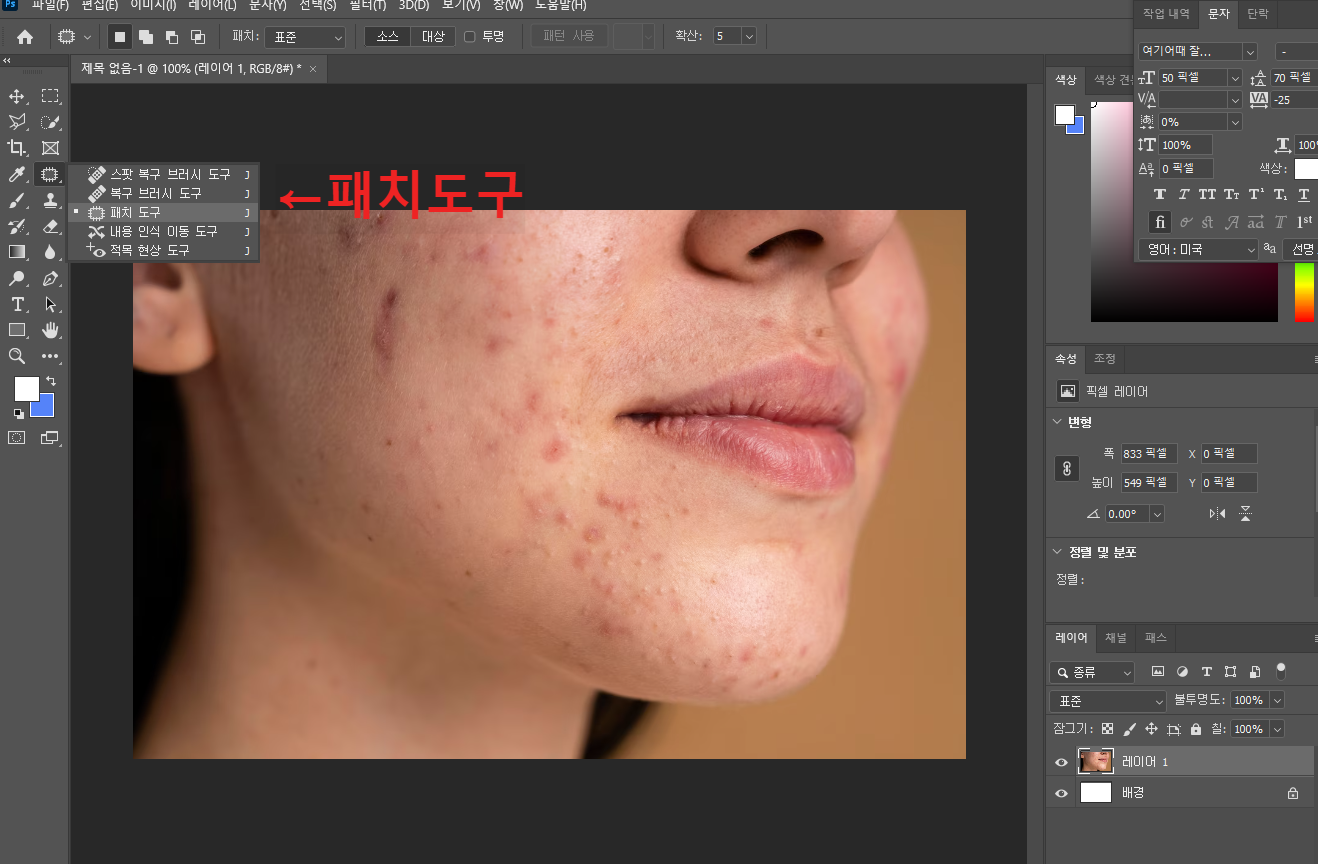Click the 대상 button
This screenshot has width=1318, height=864.
click(x=433, y=37)
